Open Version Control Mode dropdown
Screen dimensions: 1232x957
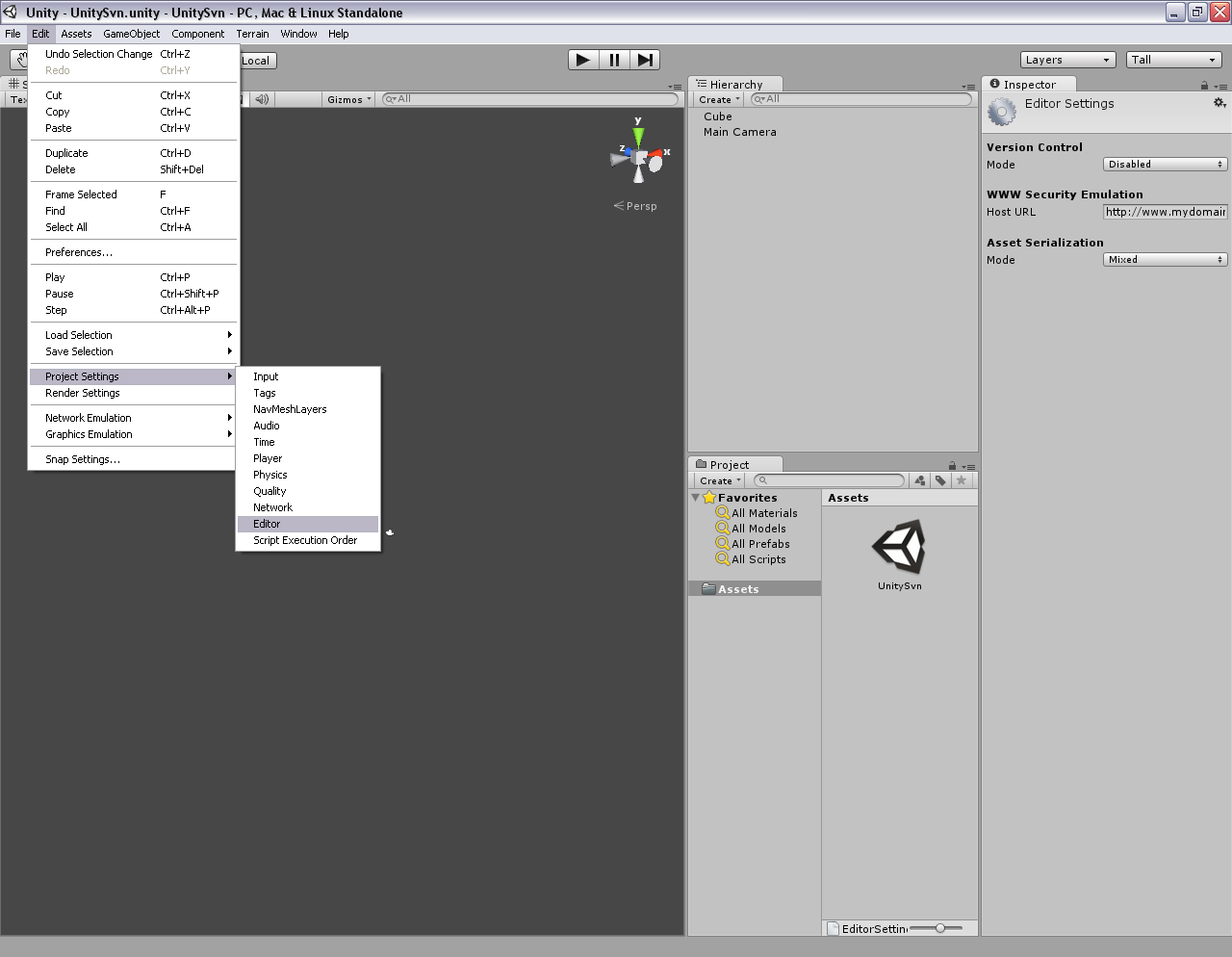pos(1165,165)
